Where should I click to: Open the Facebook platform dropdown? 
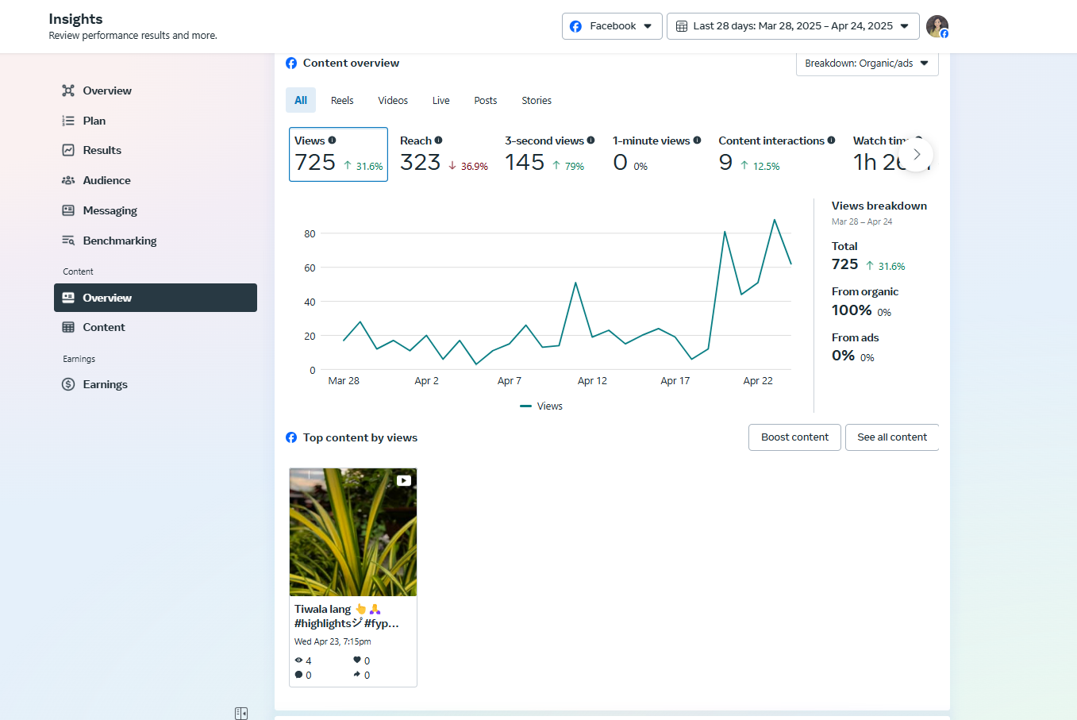[x=612, y=26]
